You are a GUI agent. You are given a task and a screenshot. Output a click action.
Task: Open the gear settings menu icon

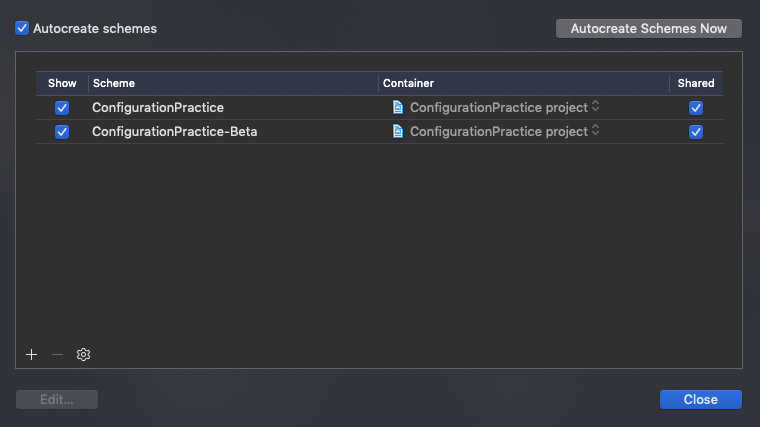point(84,354)
